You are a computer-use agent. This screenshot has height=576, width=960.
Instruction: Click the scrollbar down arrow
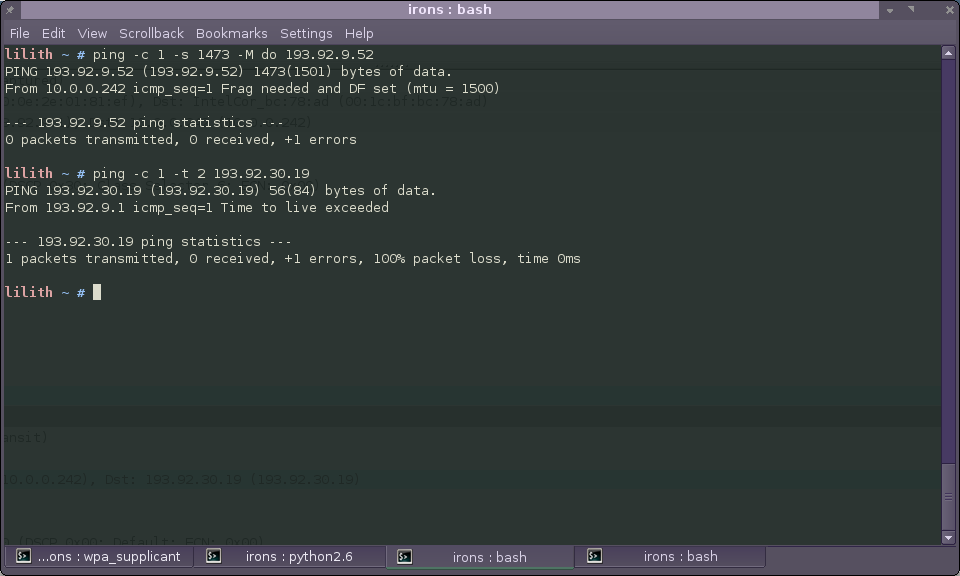point(948,538)
